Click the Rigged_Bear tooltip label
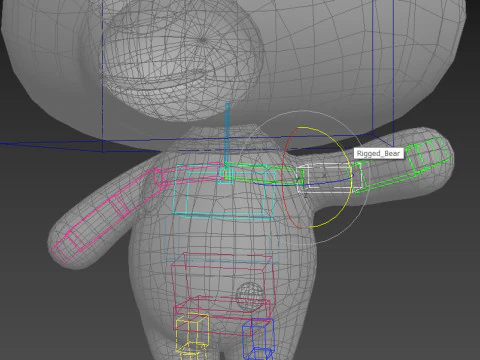The height and width of the screenshot is (360, 480). tap(379, 153)
